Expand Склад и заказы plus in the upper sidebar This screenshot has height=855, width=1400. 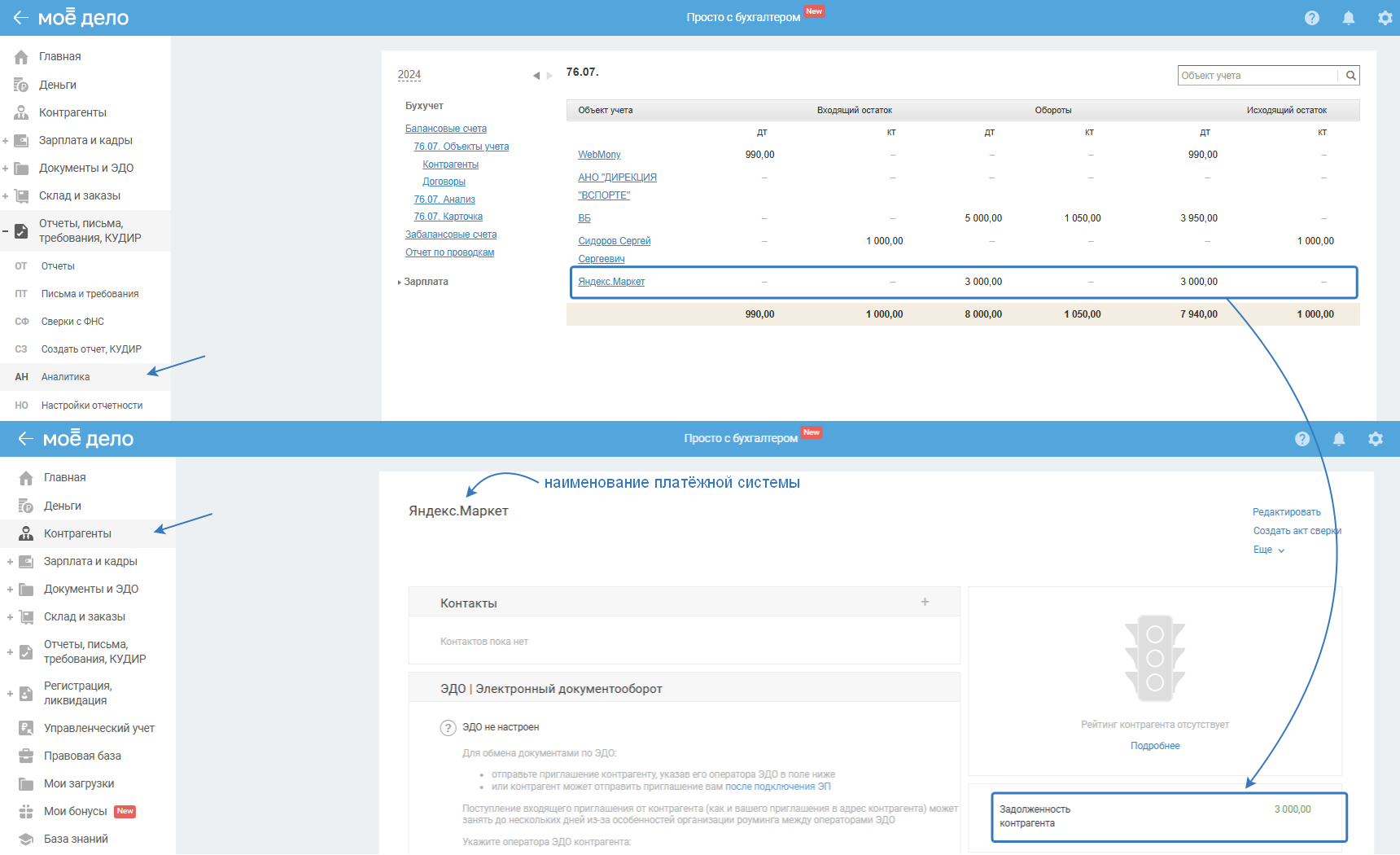[x=6, y=196]
